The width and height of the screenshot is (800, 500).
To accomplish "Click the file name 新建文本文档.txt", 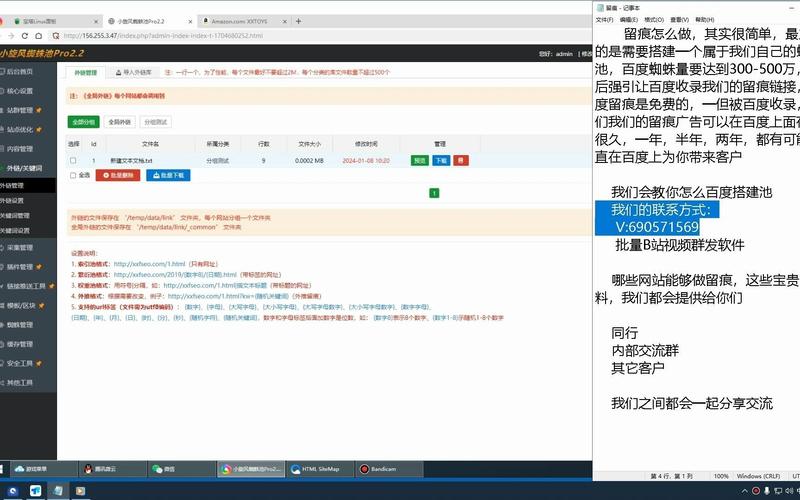I will click(x=131, y=161).
